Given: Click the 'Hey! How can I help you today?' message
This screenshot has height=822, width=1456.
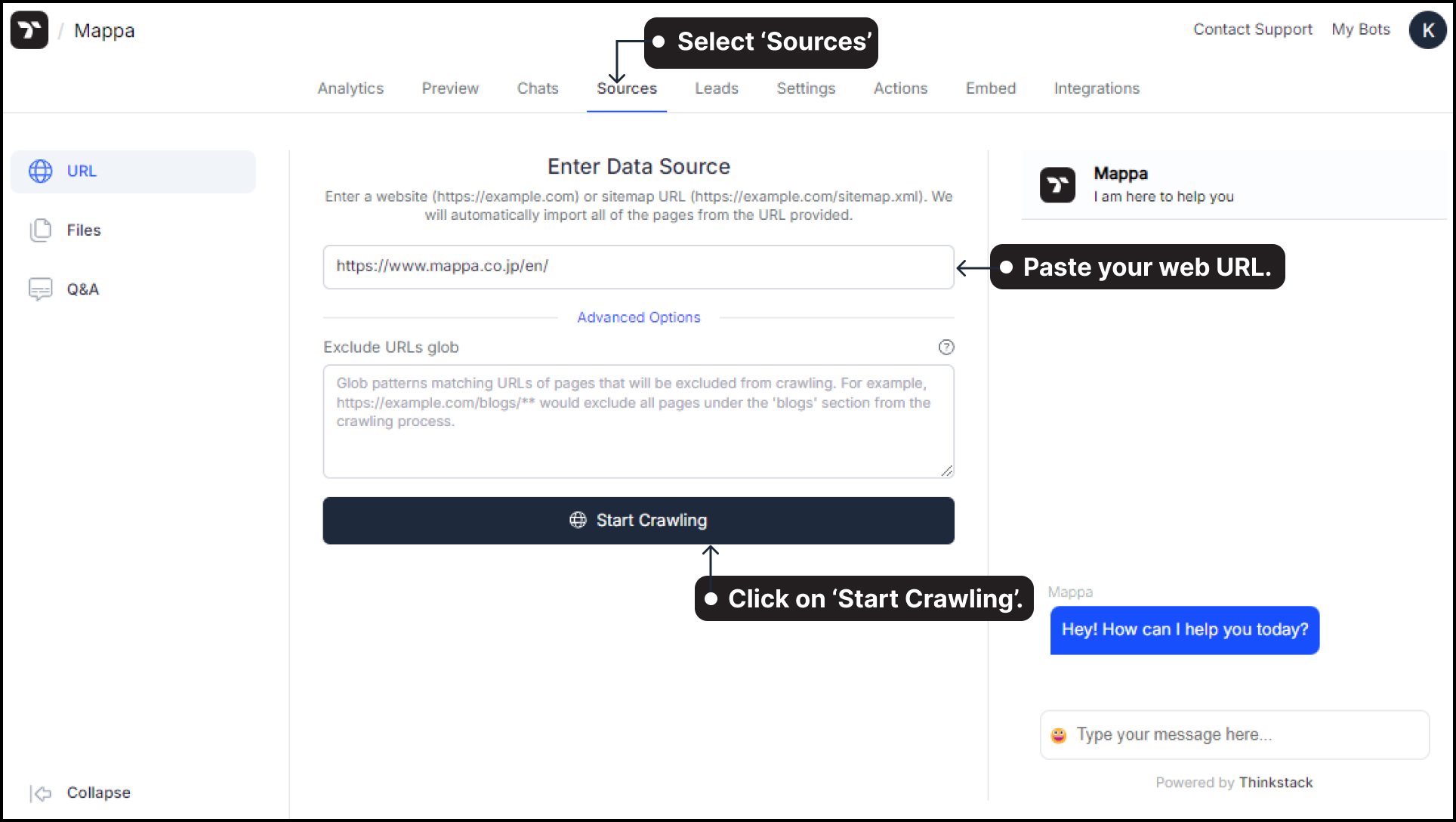Looking at the screenshot, I should [1184, 630].
